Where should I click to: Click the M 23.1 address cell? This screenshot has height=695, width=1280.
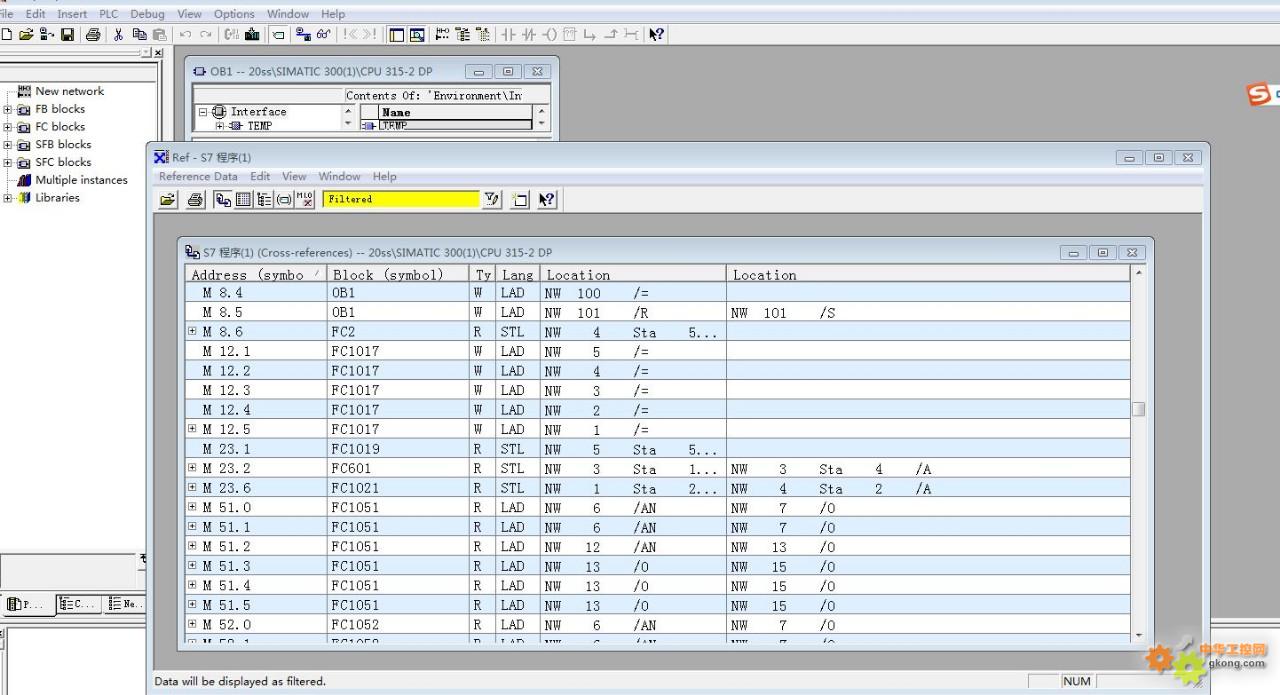[226, 449]
